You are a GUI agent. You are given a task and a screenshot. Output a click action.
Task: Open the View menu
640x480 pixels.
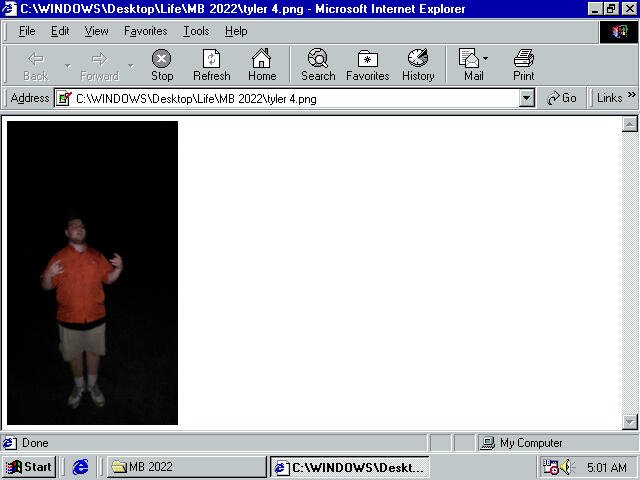[x=96, y=31]
